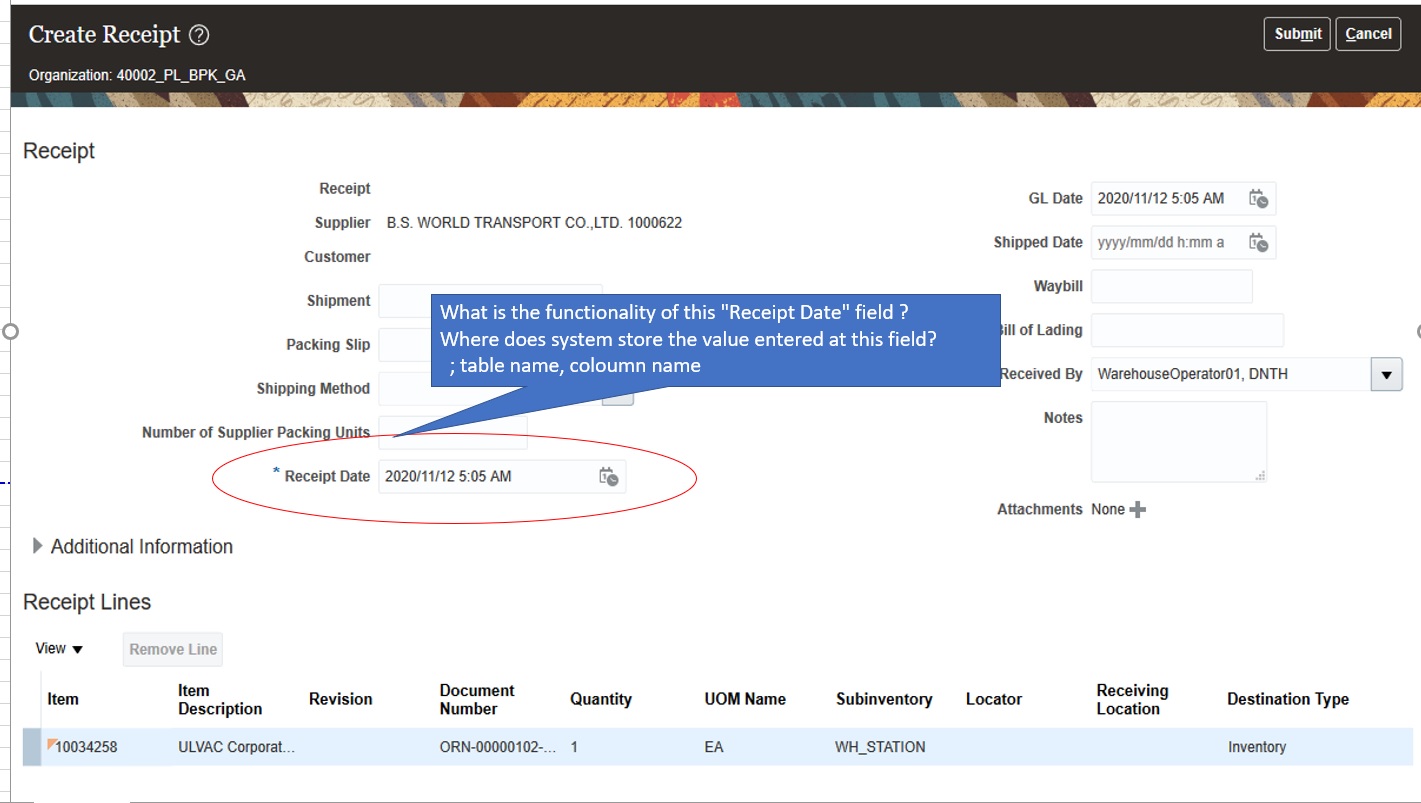Click the Packing Slip field
The width and height of the screenshot is (1421, 803).
[x=450, y=344]
